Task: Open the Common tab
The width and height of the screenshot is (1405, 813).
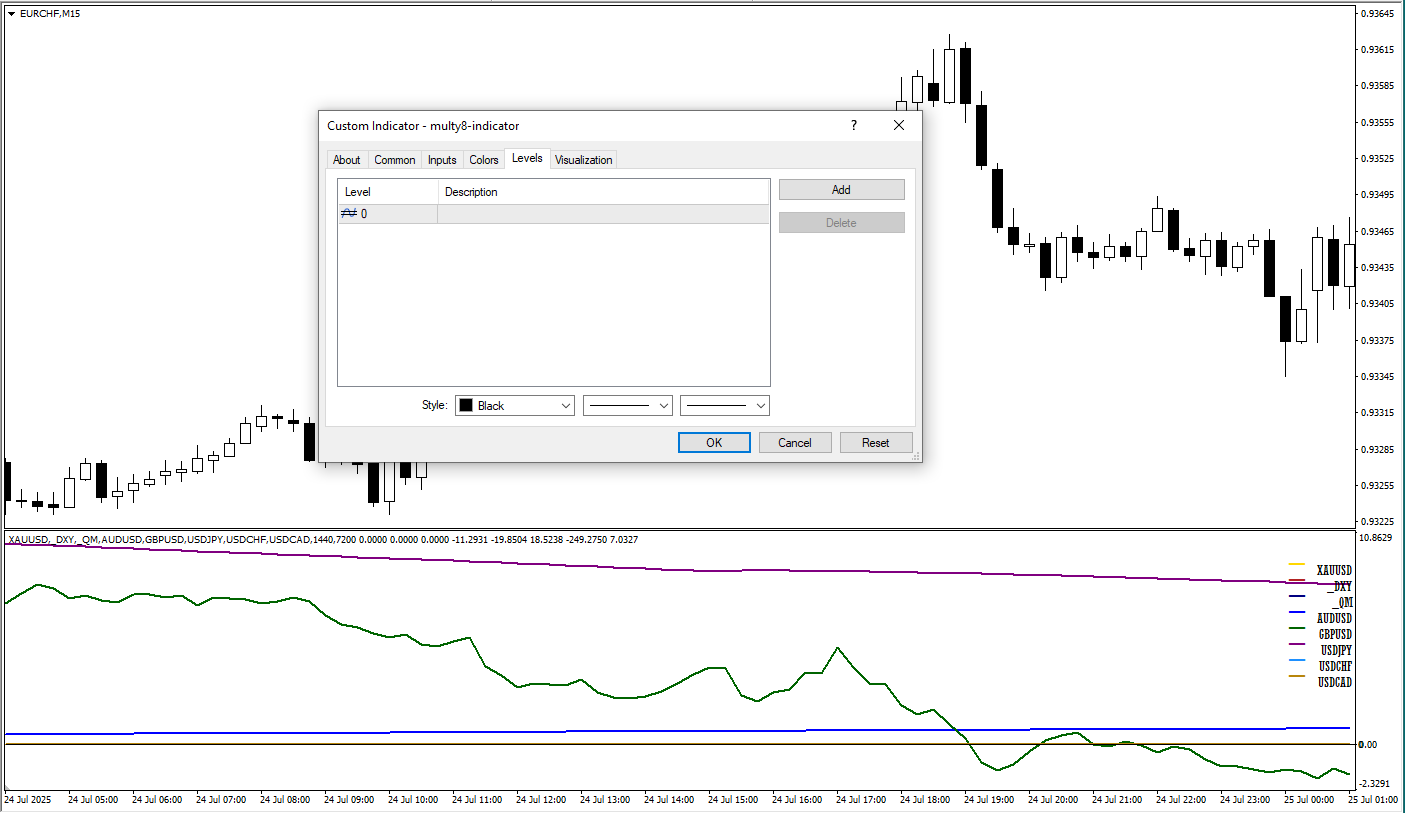Action: click(x=394, y=160)
